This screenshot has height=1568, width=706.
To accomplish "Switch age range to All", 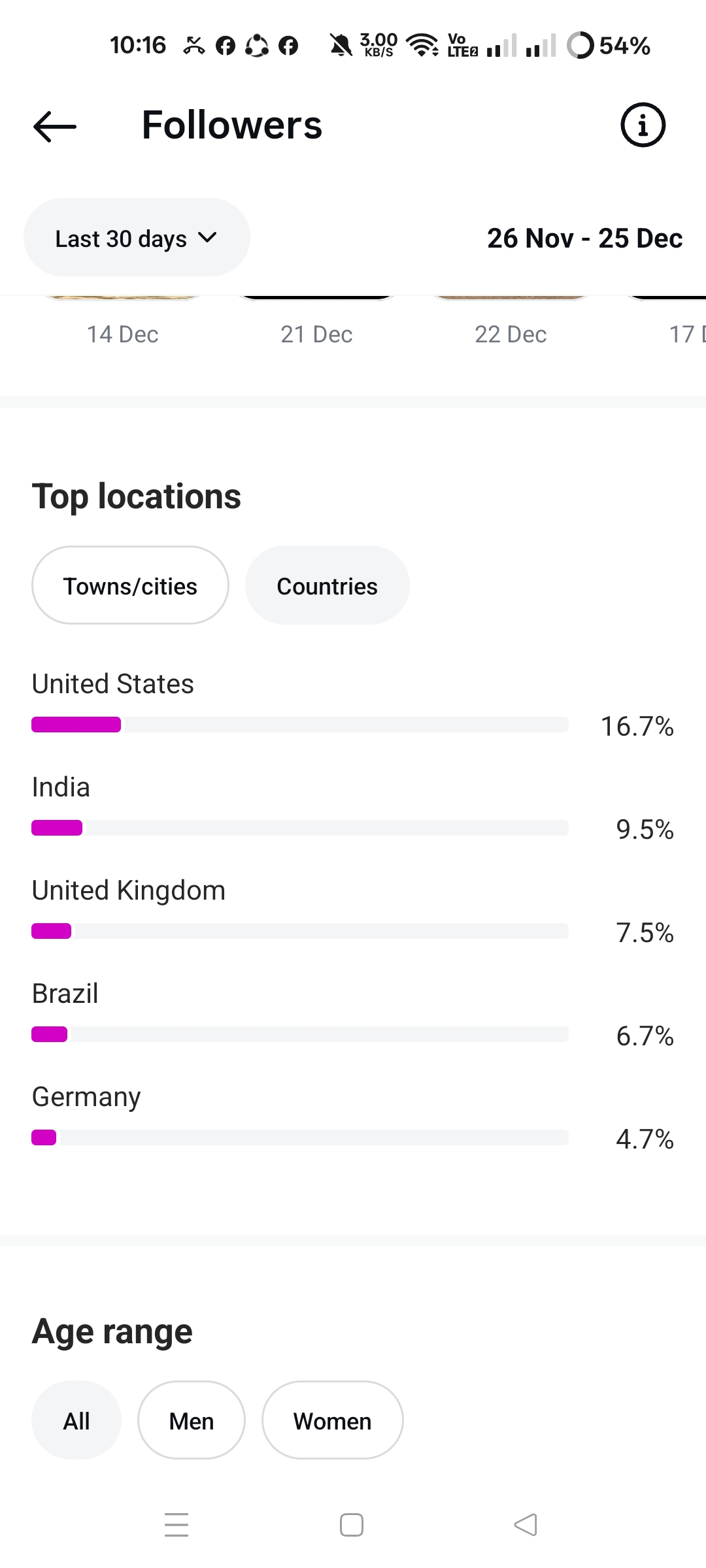I will pos(76,1421).
